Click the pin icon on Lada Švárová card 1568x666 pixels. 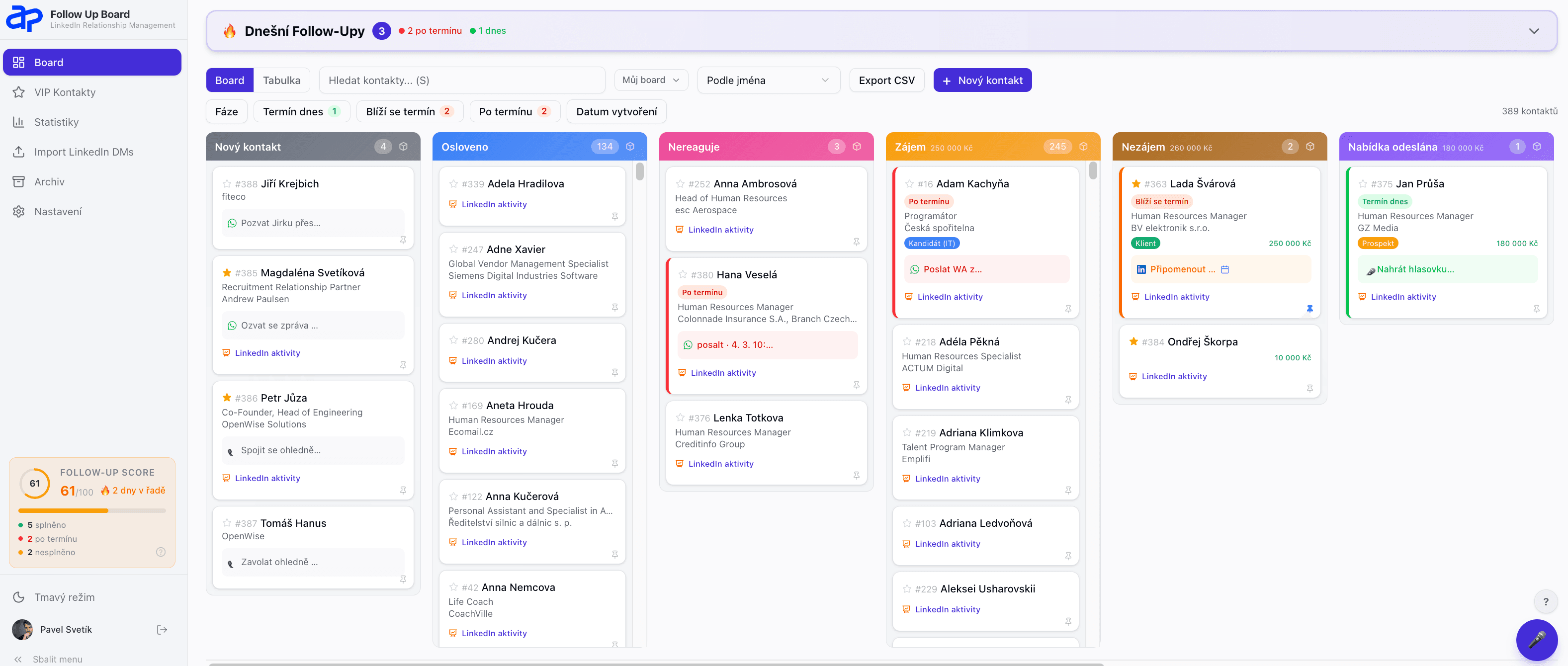[1309, 309]
